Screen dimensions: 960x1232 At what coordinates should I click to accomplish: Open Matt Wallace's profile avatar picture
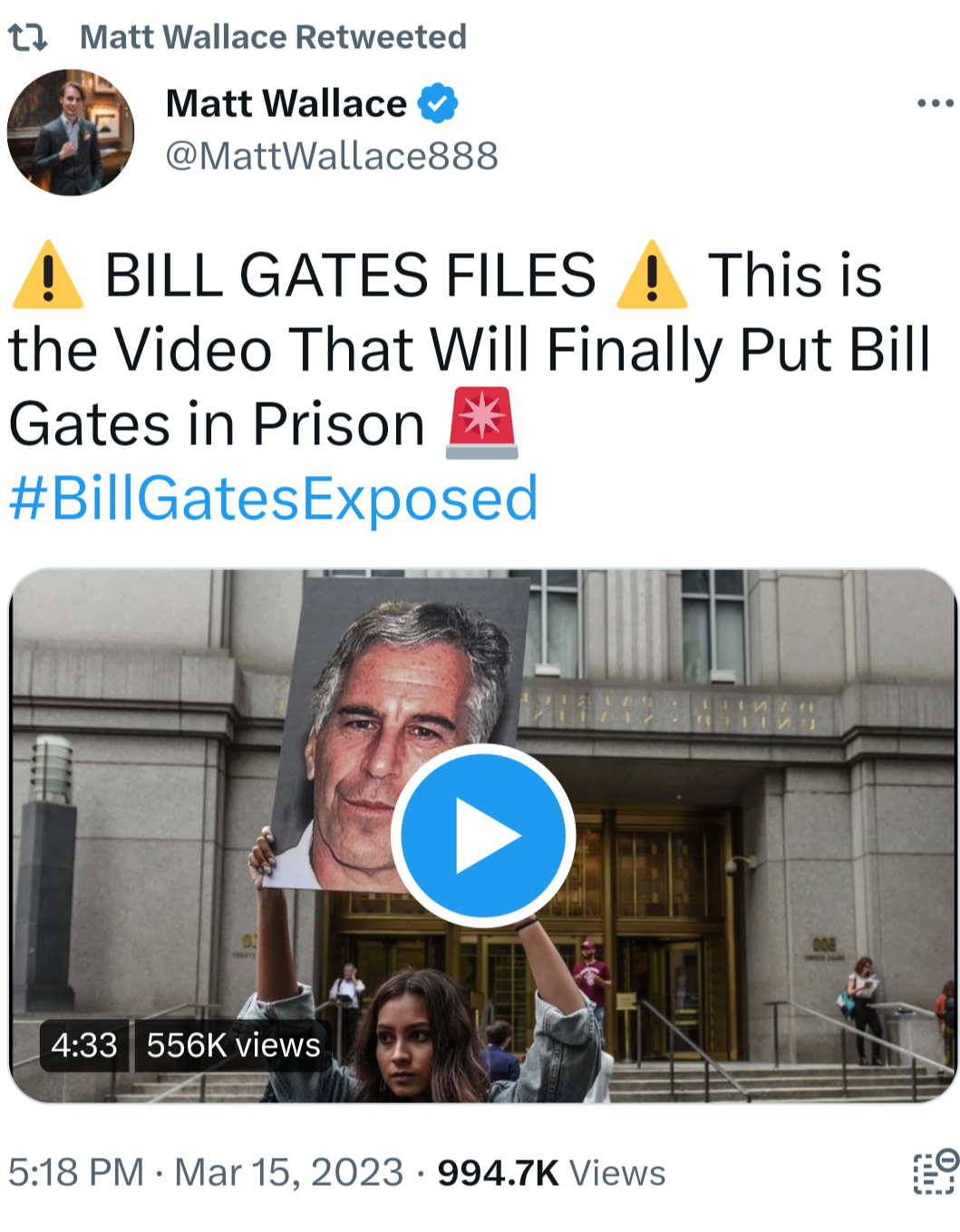pos(71,132)
